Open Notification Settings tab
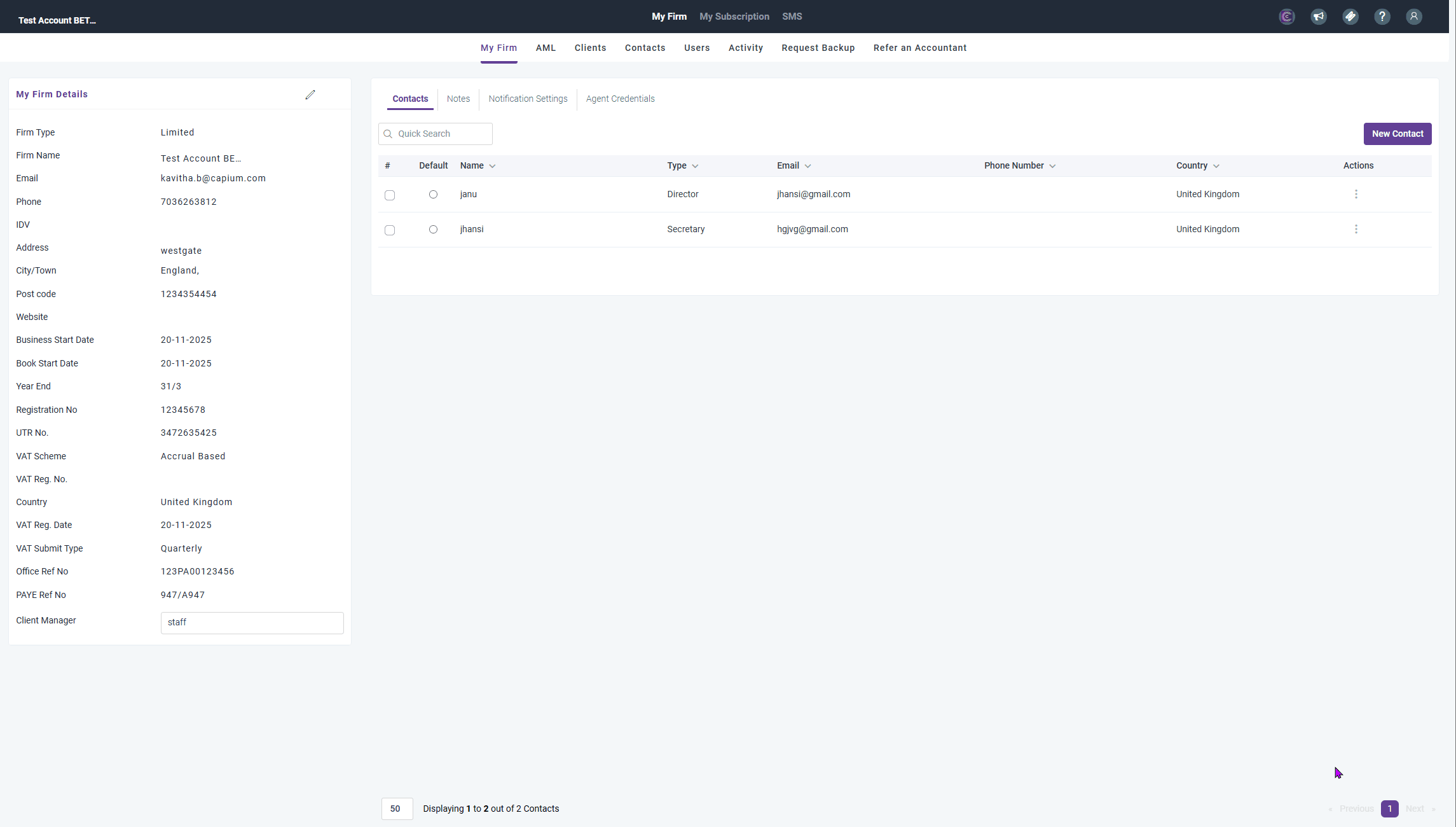This screenshot has width=1456, height=827. 528,99
